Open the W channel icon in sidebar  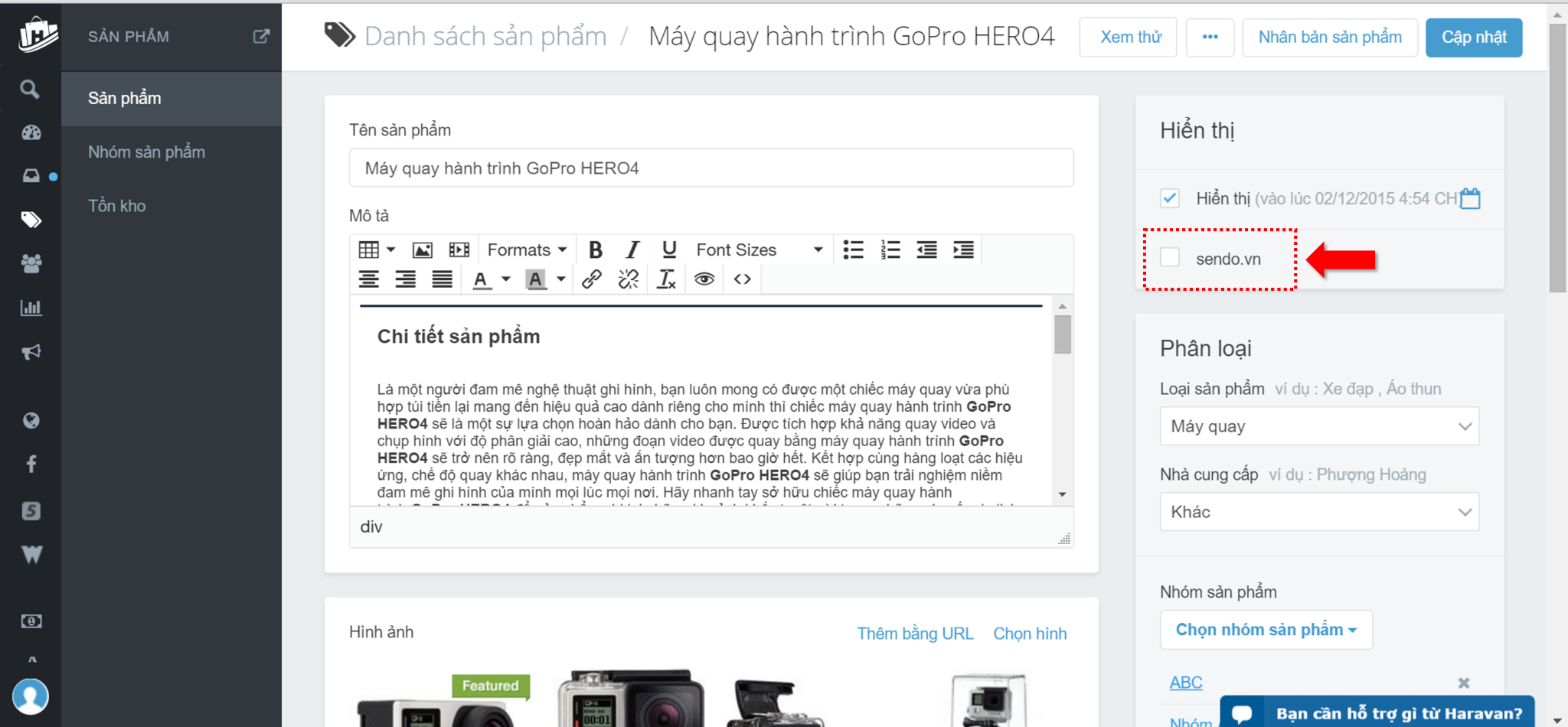[31, 554]
